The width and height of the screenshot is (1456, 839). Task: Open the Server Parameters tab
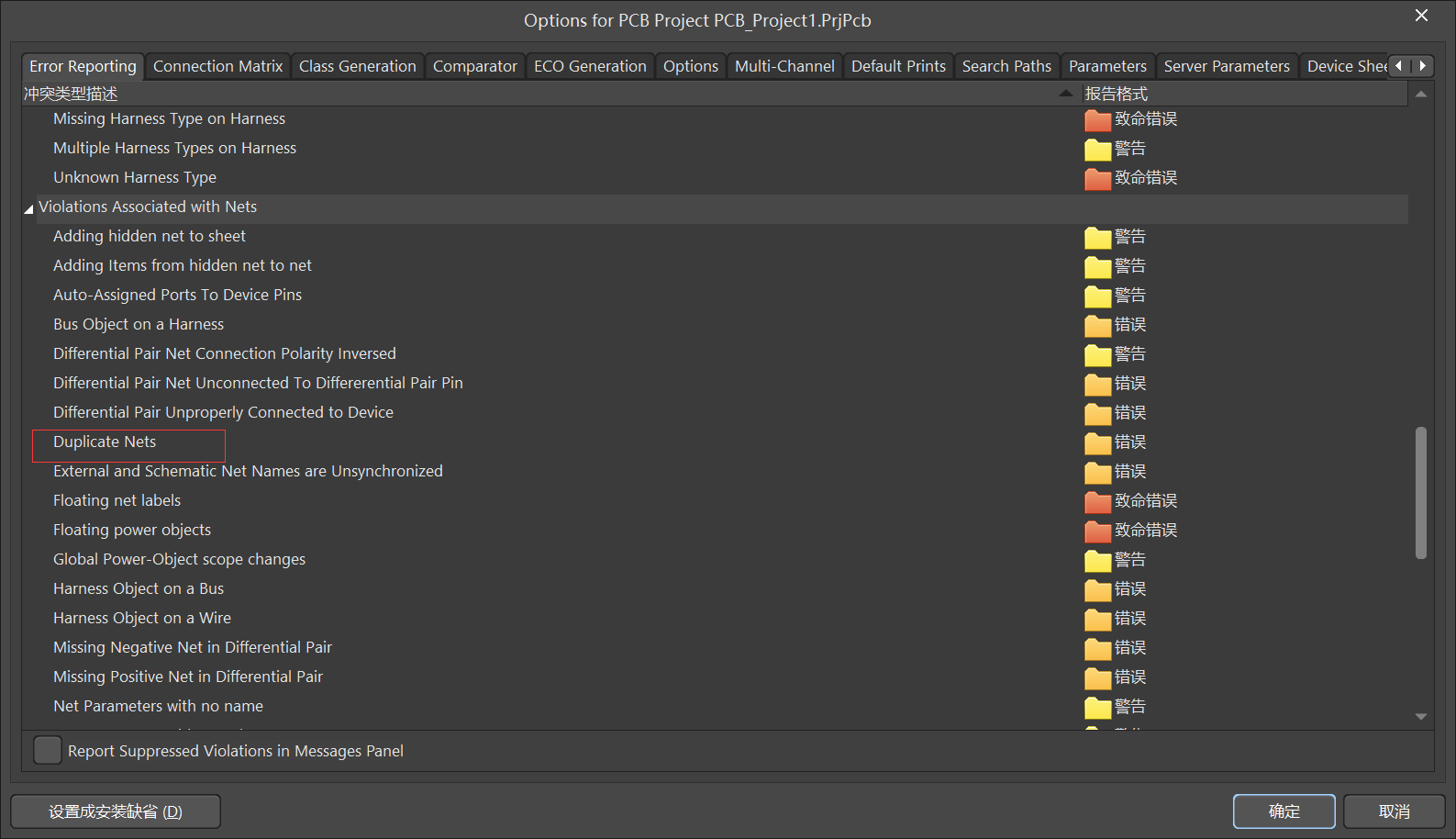pyautogui.click(x=1227, y=66)
